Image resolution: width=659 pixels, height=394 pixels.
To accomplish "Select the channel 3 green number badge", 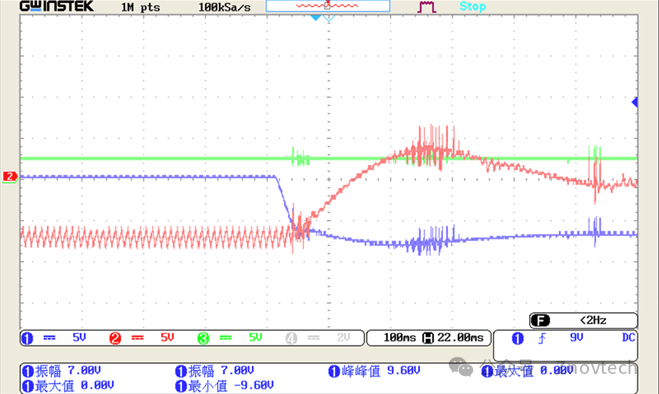I will pos(203,338).
